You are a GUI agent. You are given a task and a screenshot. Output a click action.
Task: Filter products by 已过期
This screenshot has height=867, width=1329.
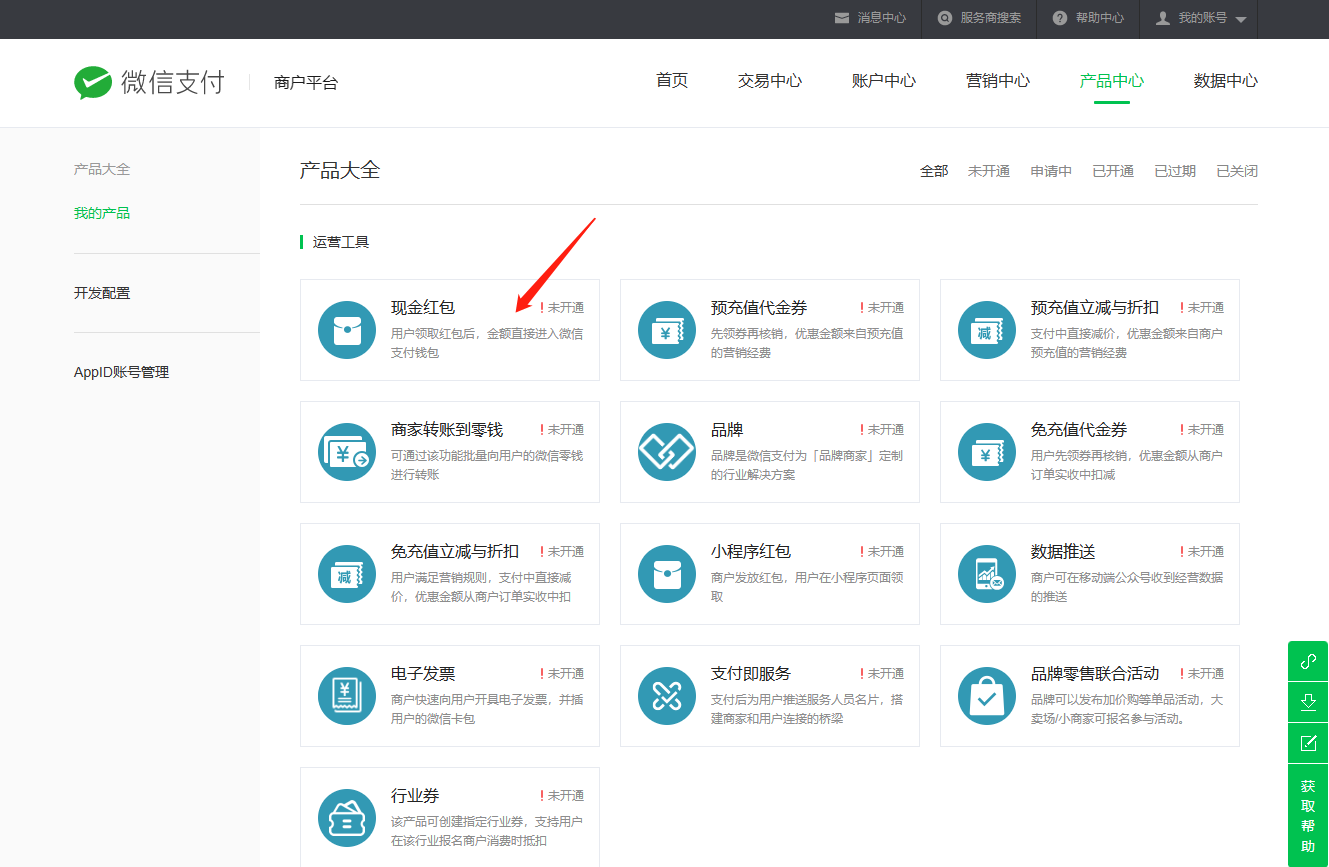[1175, 171]
